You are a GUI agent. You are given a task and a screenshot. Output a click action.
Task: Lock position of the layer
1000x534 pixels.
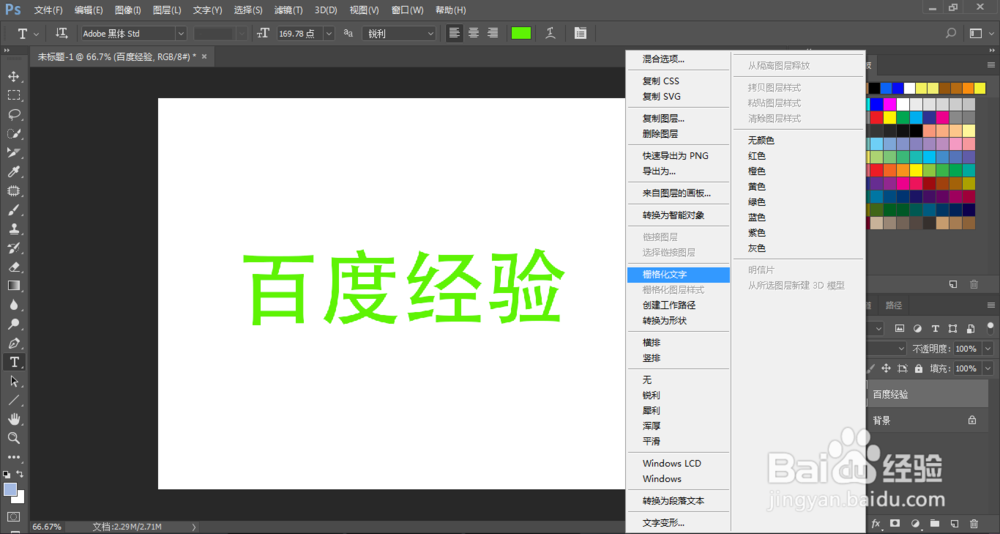pyautogui.click(x=886, y=369)
